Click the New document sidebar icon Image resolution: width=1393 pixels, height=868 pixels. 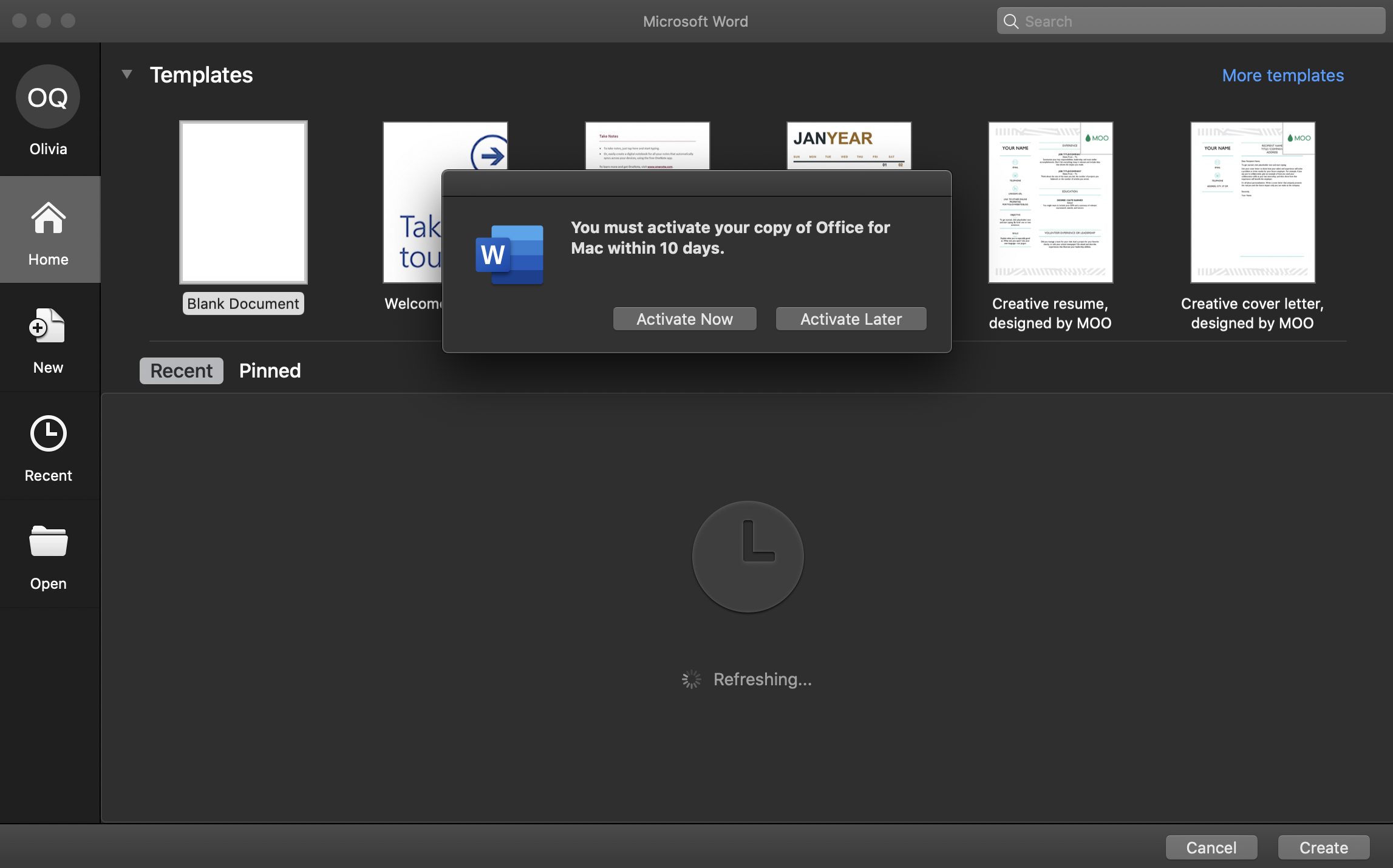(47, 326)
